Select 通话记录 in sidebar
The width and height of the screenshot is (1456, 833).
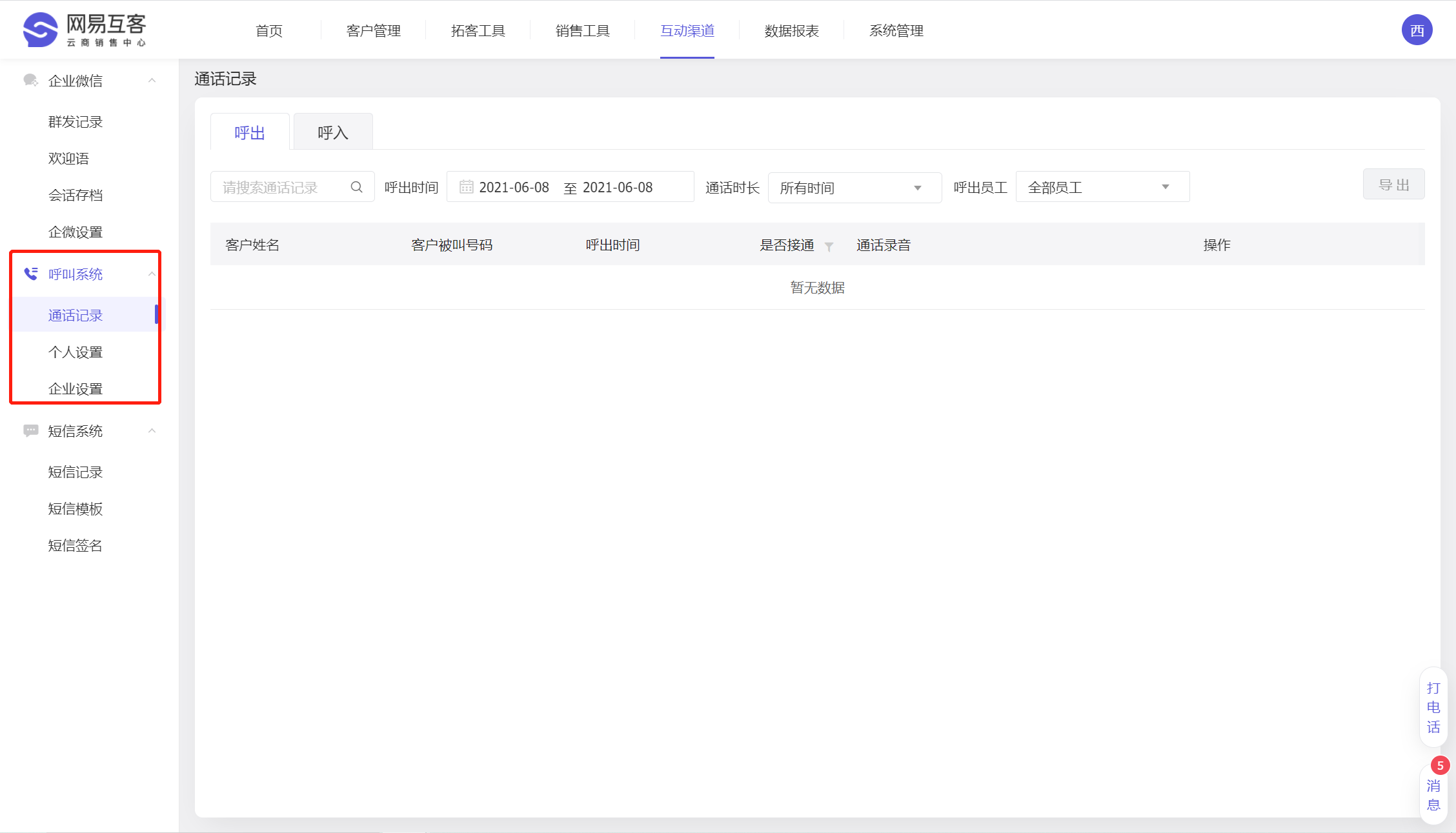(76, 315)
